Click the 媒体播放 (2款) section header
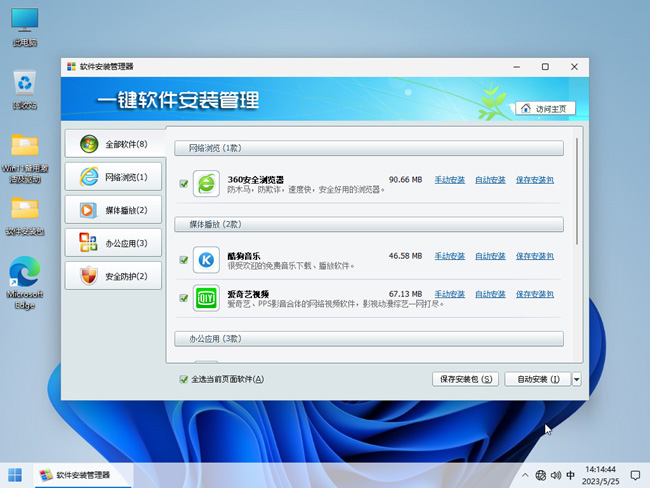The image size is (650, 488). pos(369,224)
